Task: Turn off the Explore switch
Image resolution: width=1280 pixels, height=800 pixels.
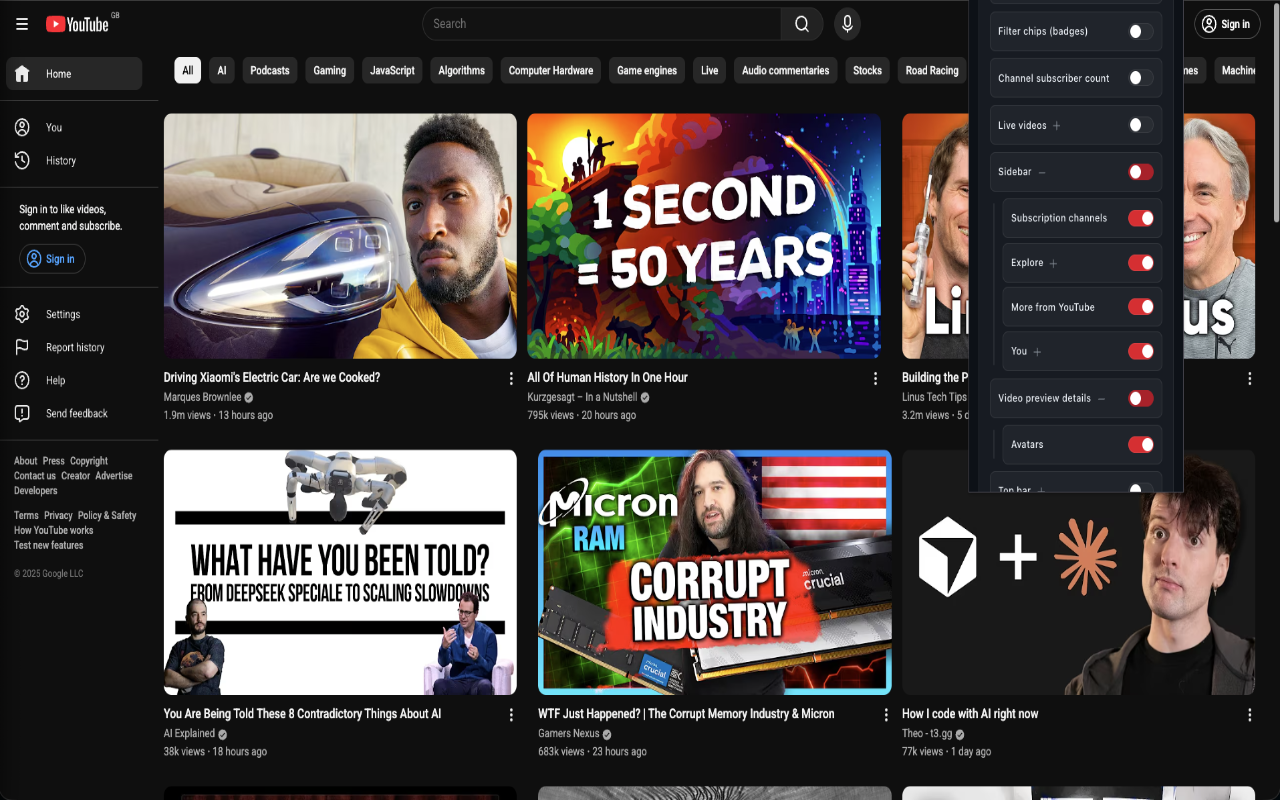Action: pyautogui.click(x=1141, y=263)
